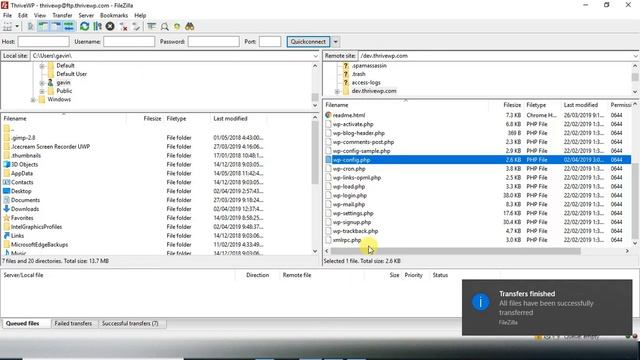Toggle synchronized browsing icon
The width and height of the screenshot is (640, 360).
(x=177, y=27)
